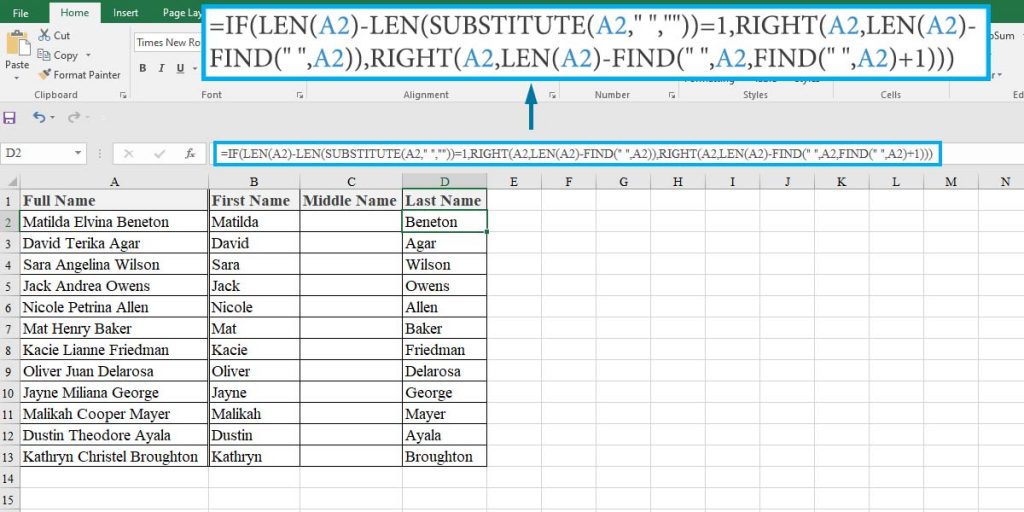
Task: Save the workbook with the floppy icon
Action: point(10,118)
